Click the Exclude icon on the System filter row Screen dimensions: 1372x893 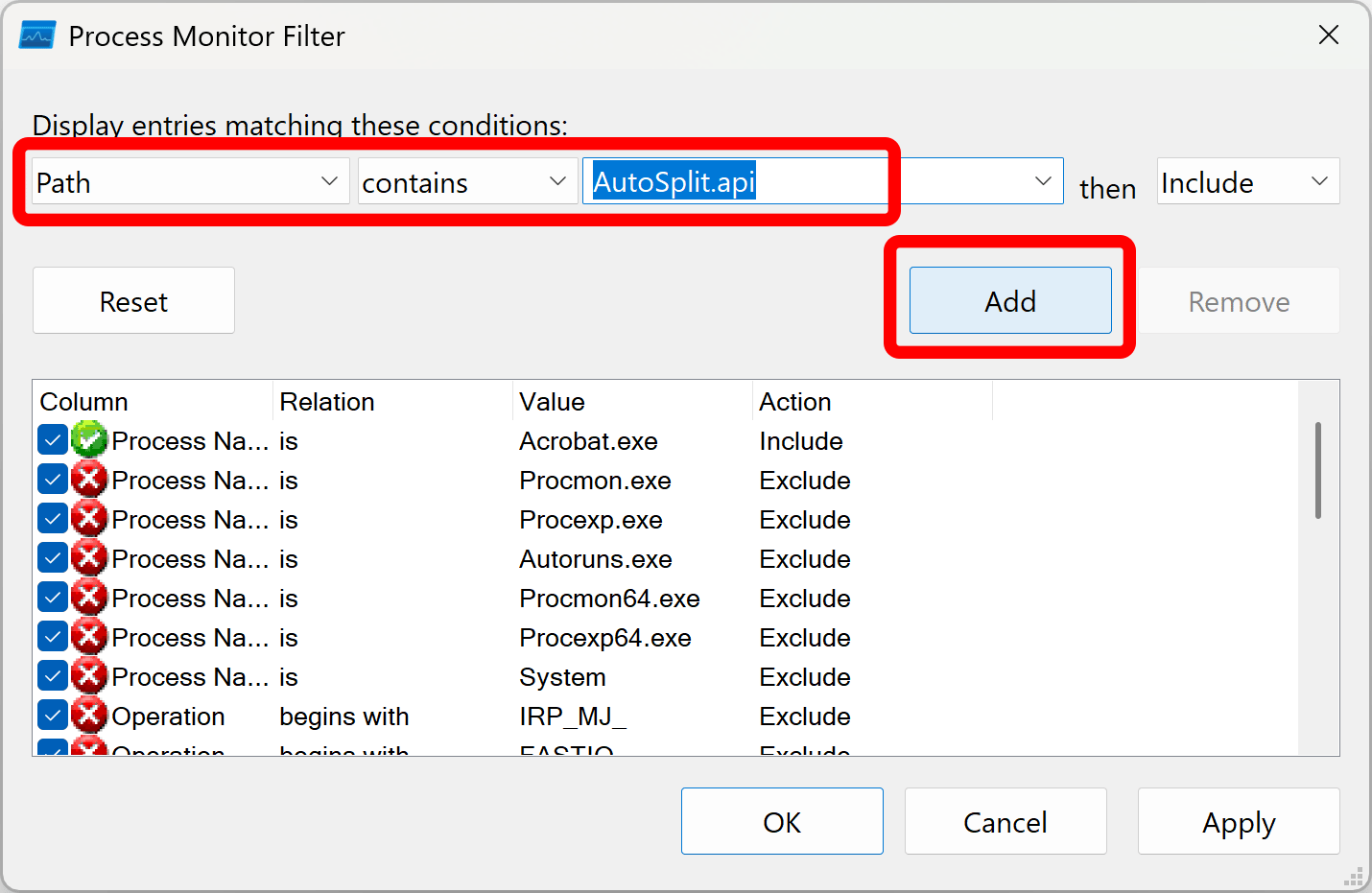tap(89, 675)
